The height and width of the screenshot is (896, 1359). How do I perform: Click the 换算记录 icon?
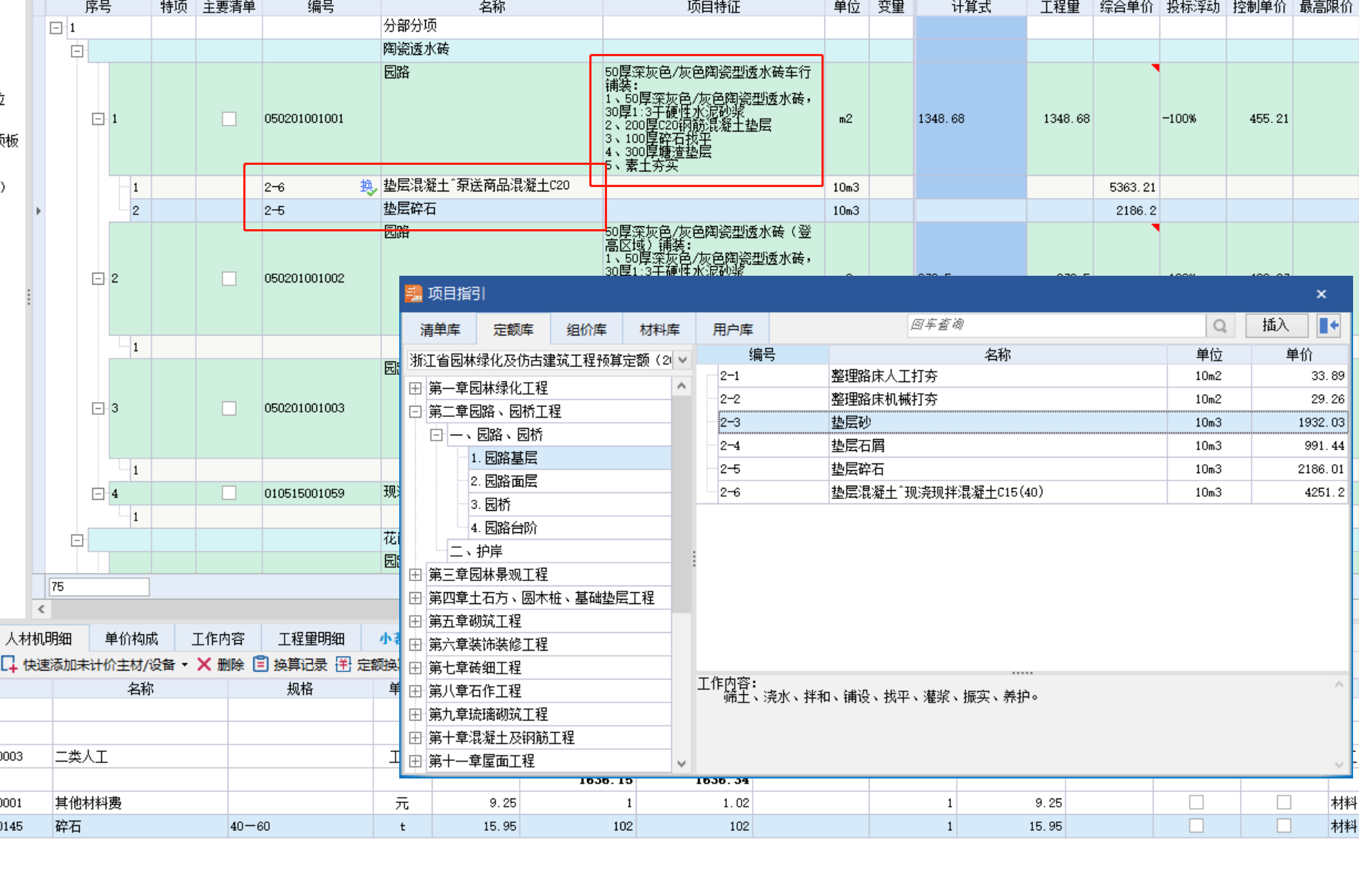point(260,664)
